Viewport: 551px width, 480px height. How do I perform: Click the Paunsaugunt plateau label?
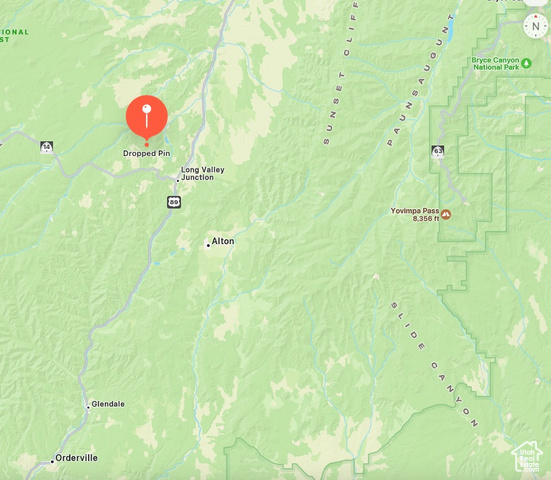[420, 80]
